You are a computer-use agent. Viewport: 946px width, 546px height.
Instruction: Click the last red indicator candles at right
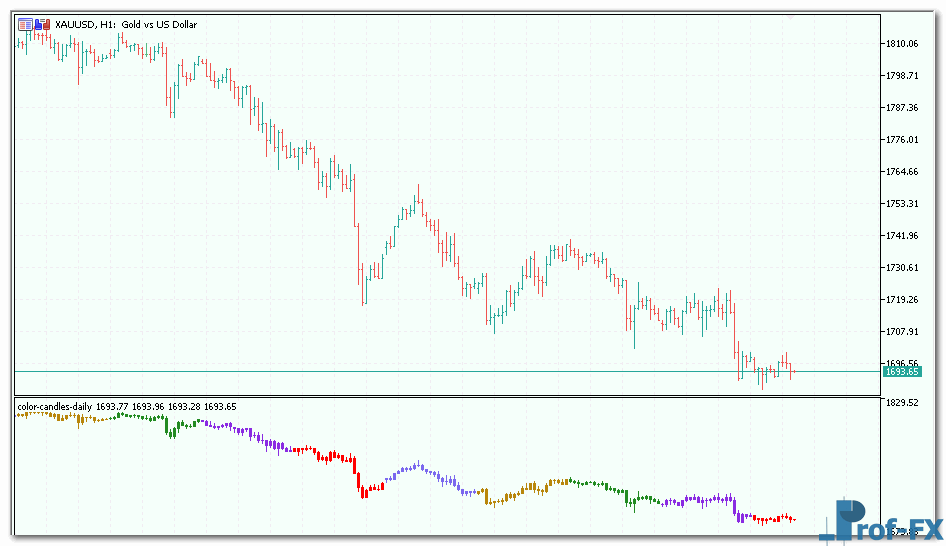[776, 518]
